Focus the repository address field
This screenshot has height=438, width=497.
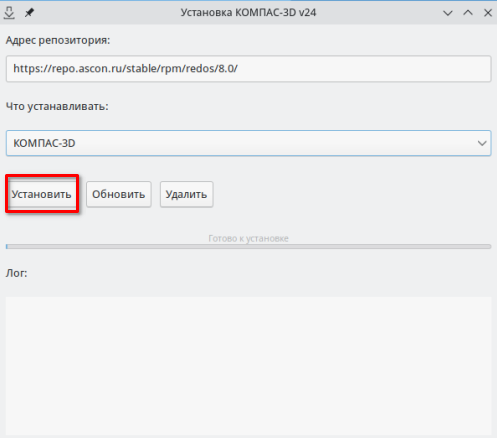pyautogui.click(x=248, y=69)
